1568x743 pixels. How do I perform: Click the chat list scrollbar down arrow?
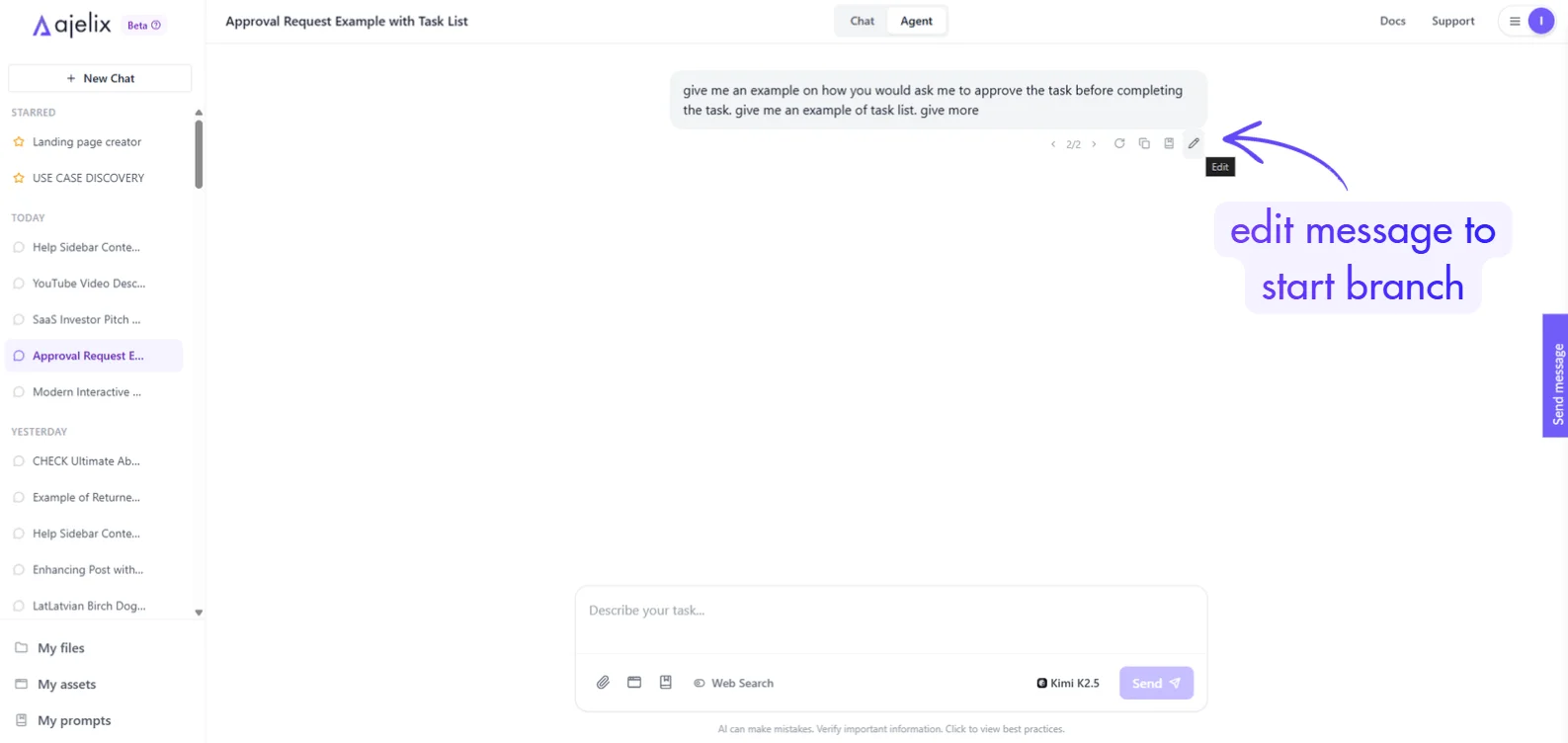tap(199, 613)
